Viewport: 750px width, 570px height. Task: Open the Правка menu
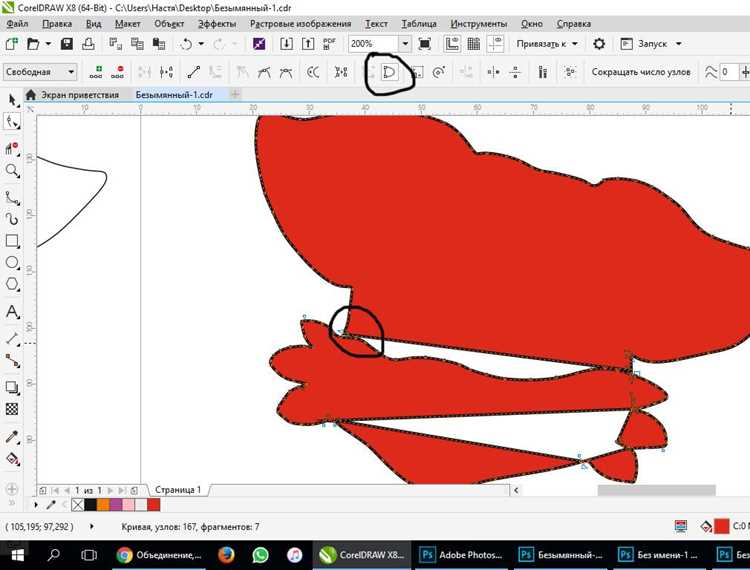click(x=56, y=23)
